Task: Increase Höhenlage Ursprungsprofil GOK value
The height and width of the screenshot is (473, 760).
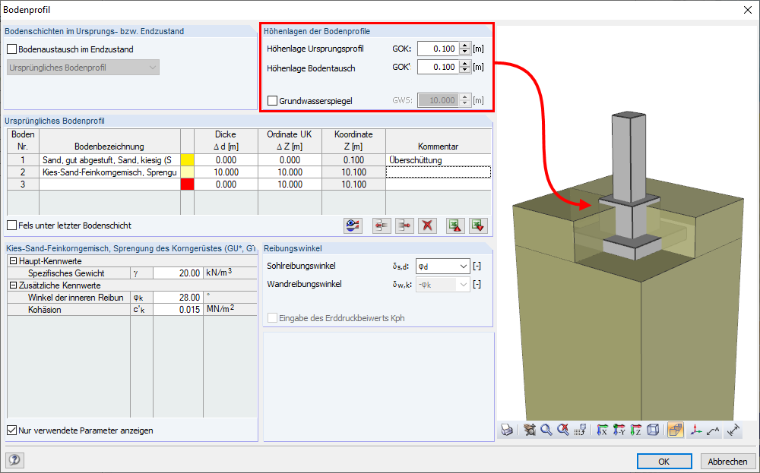Action: (x=465, y=46)
